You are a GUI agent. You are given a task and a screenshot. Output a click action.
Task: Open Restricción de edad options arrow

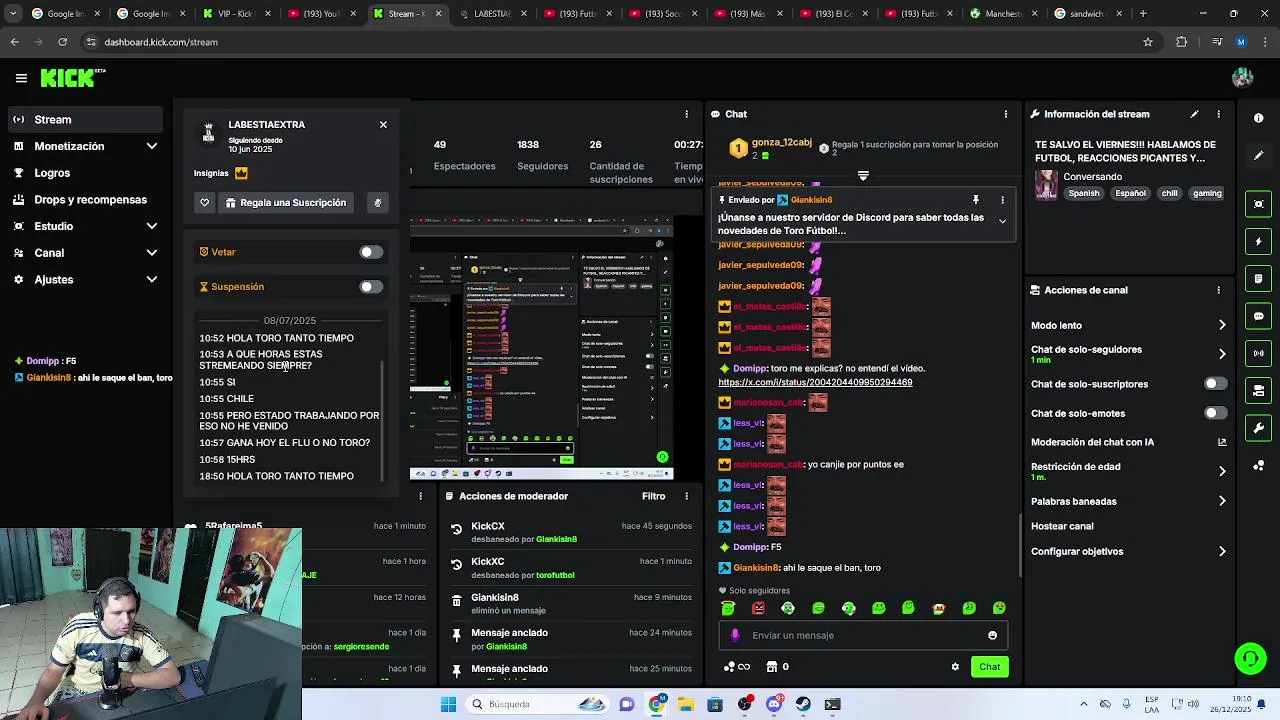[x=1222, y=471]
